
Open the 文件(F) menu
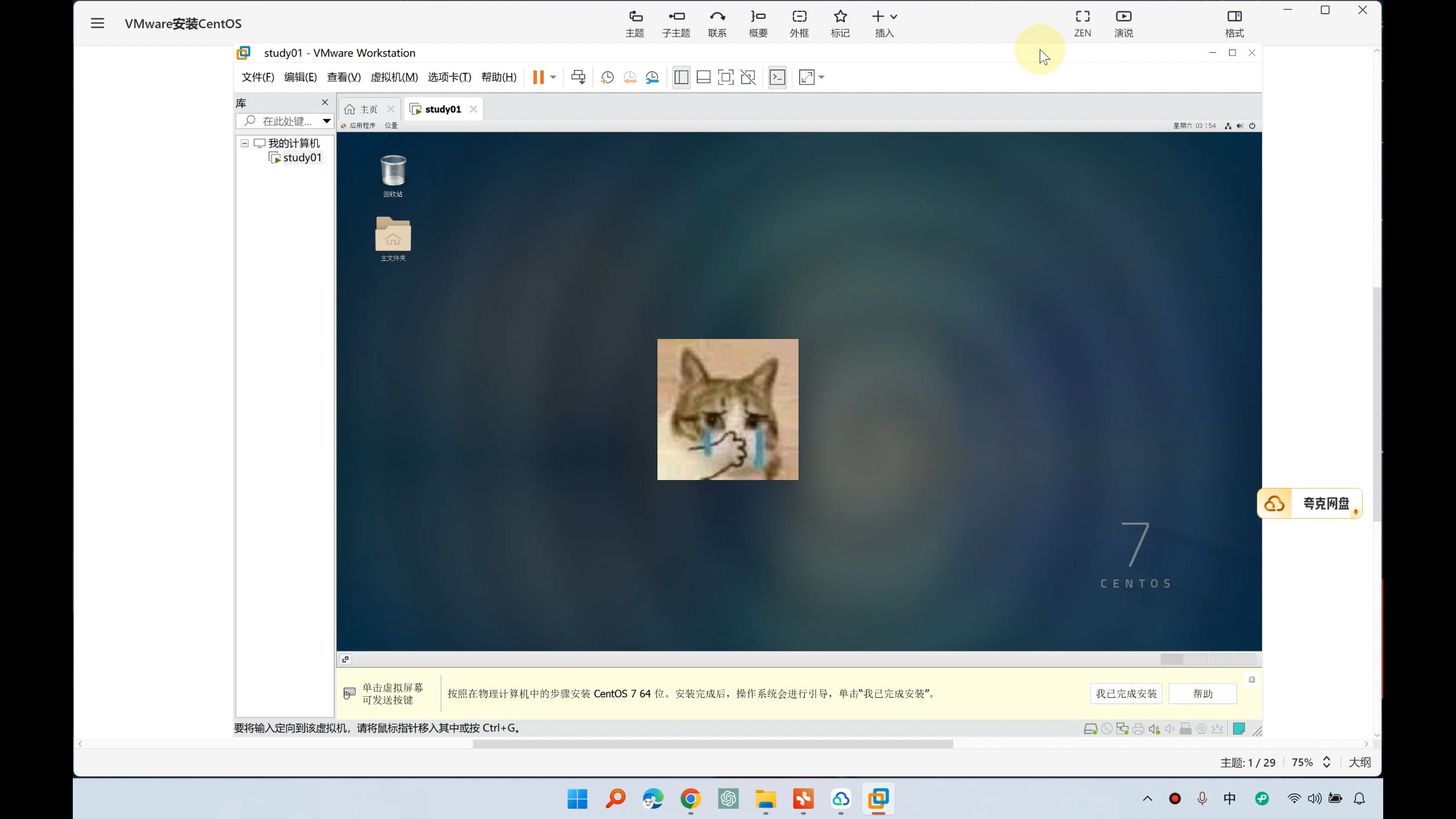tap(258, 77)
